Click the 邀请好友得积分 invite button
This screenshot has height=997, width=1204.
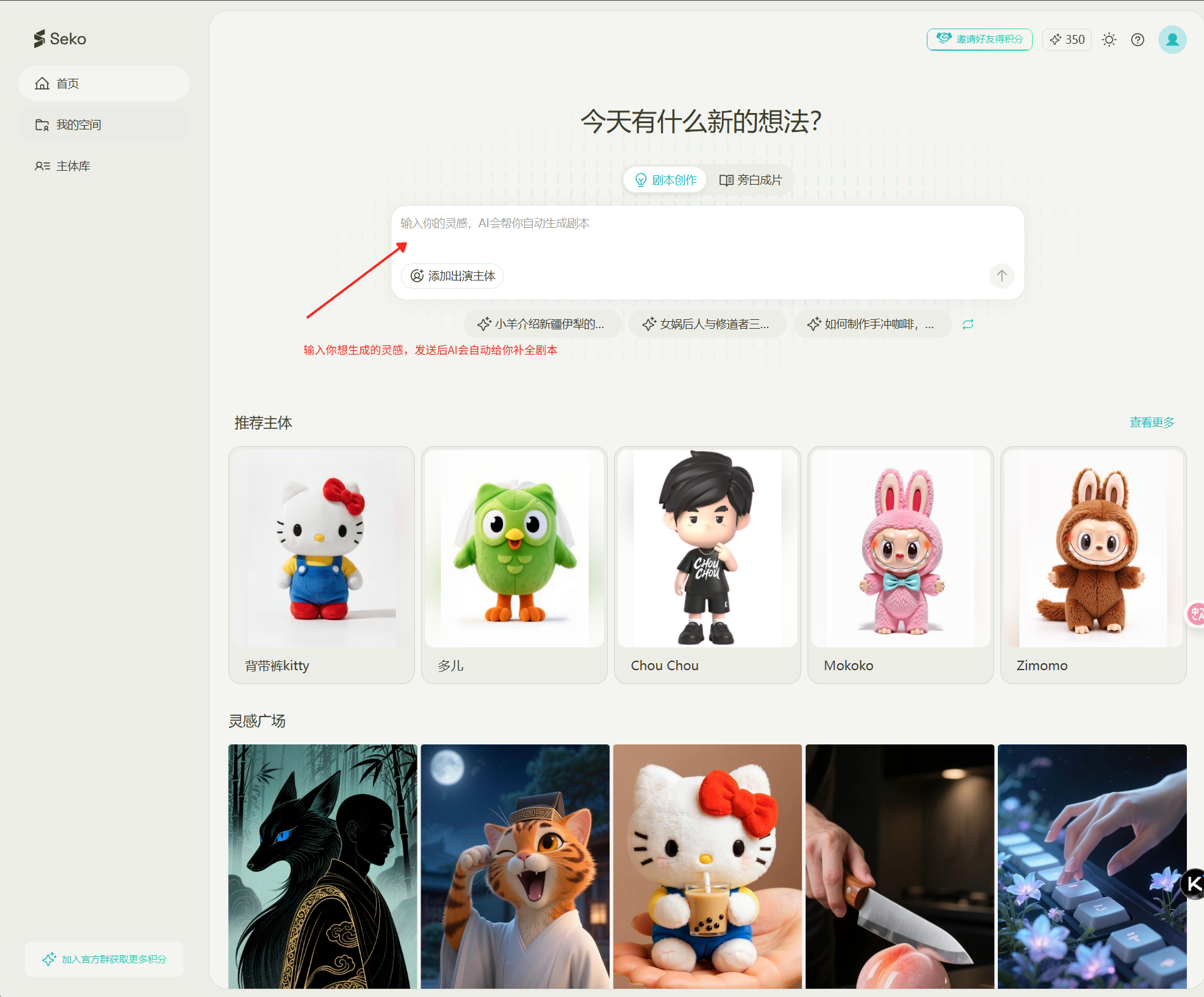click(979, 39)
